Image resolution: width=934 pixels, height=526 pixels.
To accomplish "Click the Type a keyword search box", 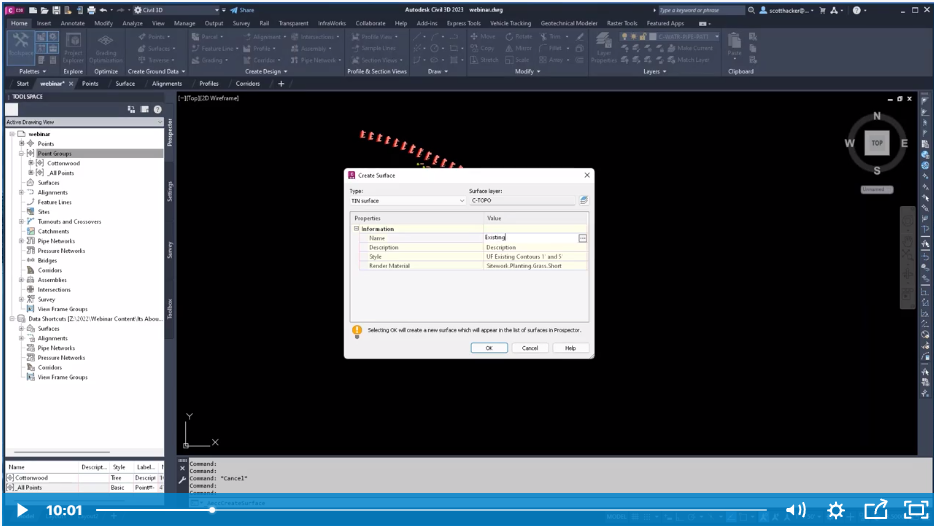I will [701, 10].
